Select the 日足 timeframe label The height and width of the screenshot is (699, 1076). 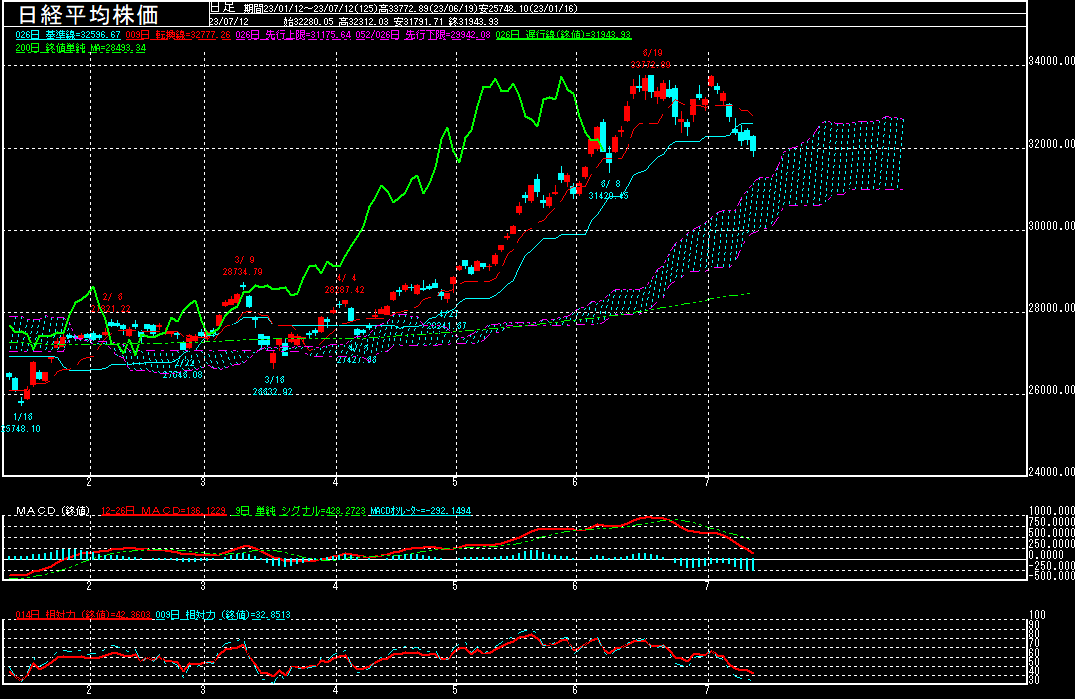(222, 8)
